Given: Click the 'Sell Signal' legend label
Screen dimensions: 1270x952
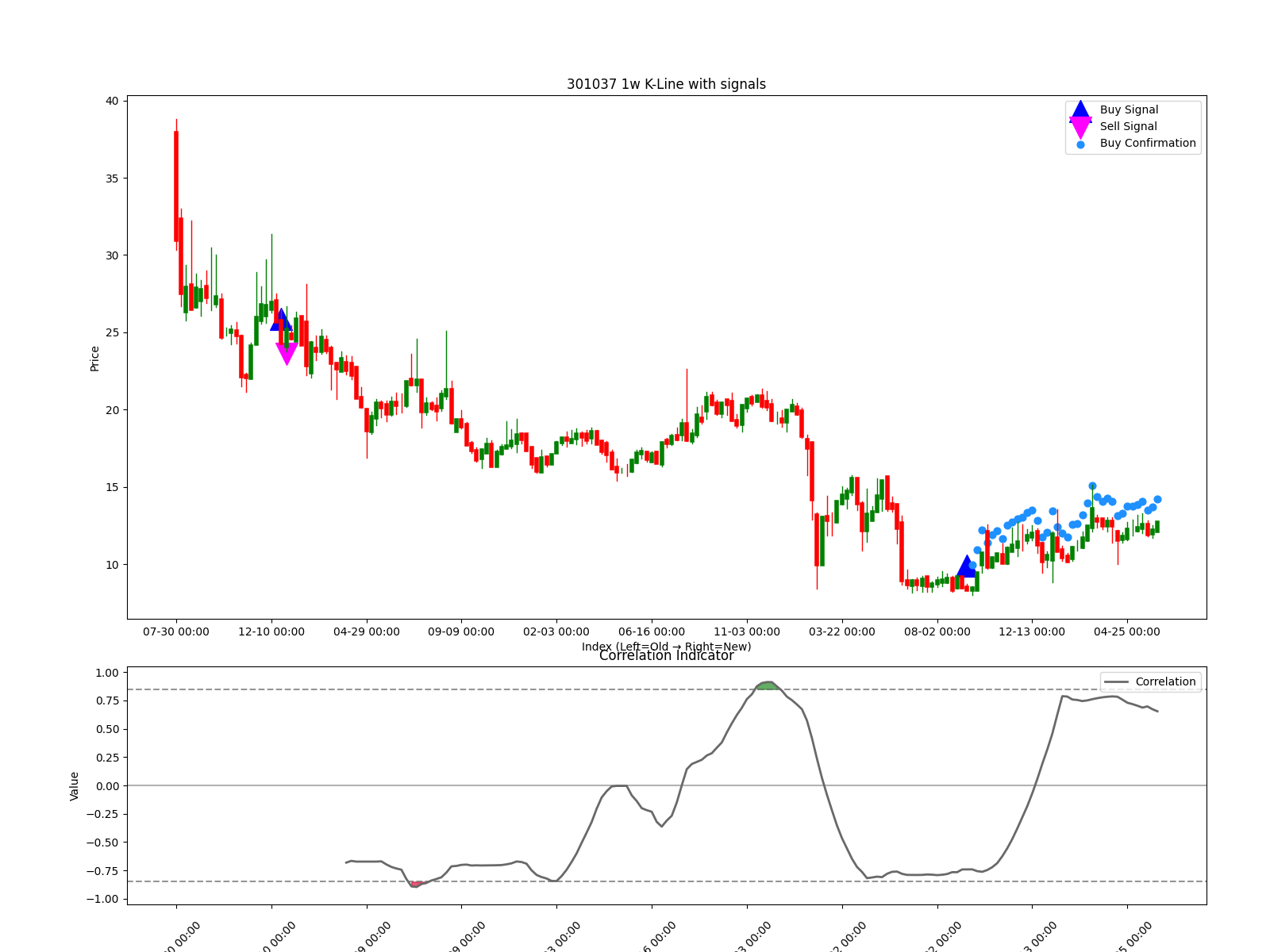Looking at the screenshot, I should click(x=1128, y=127).
